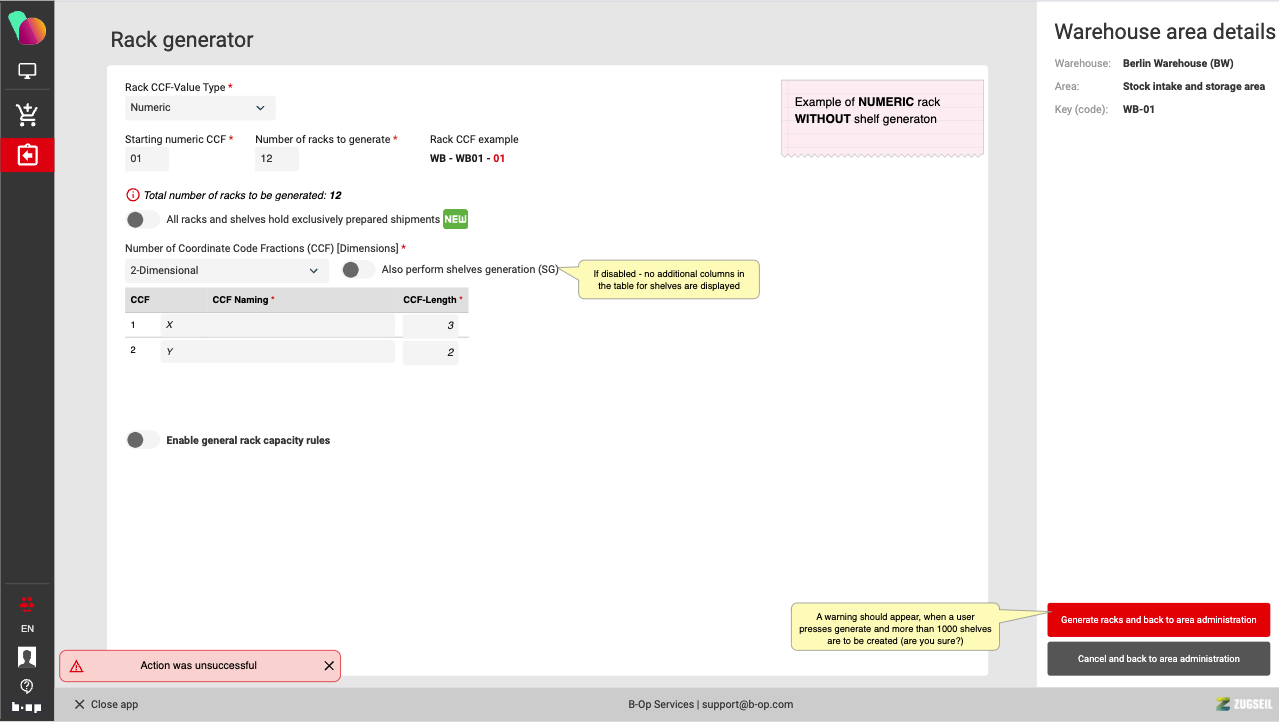The width and height of the screenshot is (1279, 722).
Task: Click the monitor icon in the sidebar
Action: coord(27,71)
